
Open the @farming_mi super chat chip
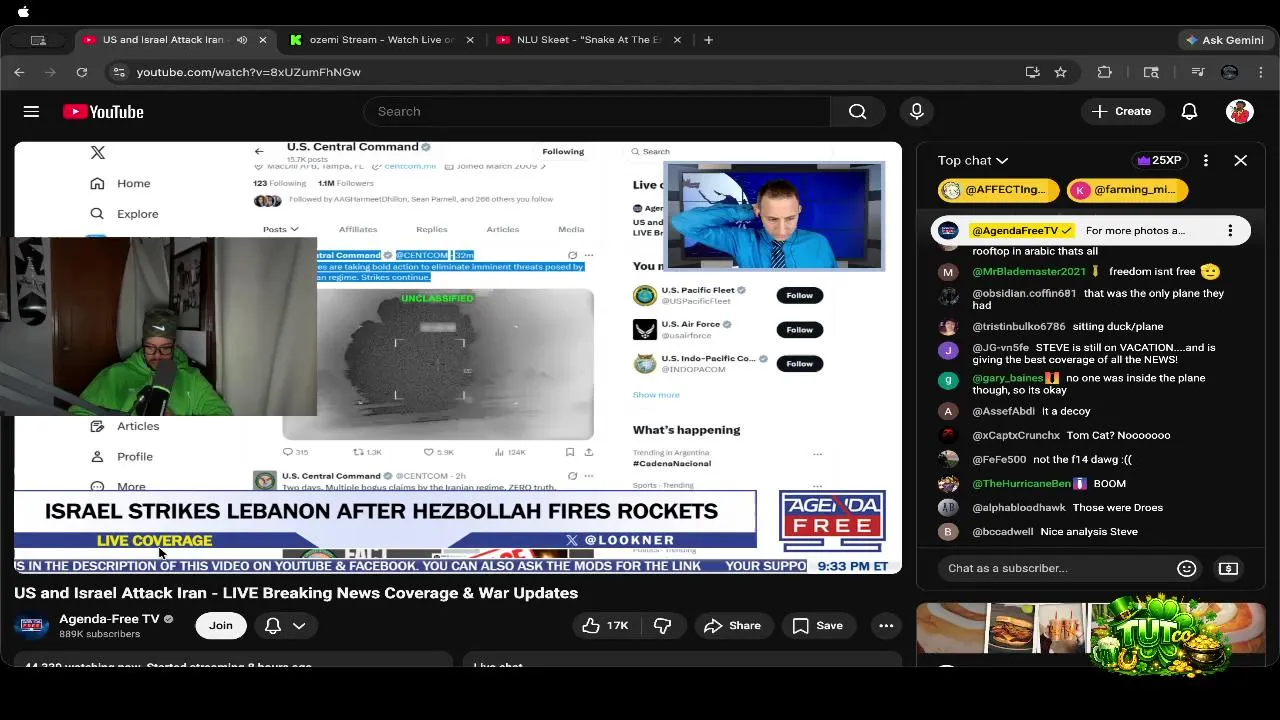pyautogui.click(x=1126, y=190)
